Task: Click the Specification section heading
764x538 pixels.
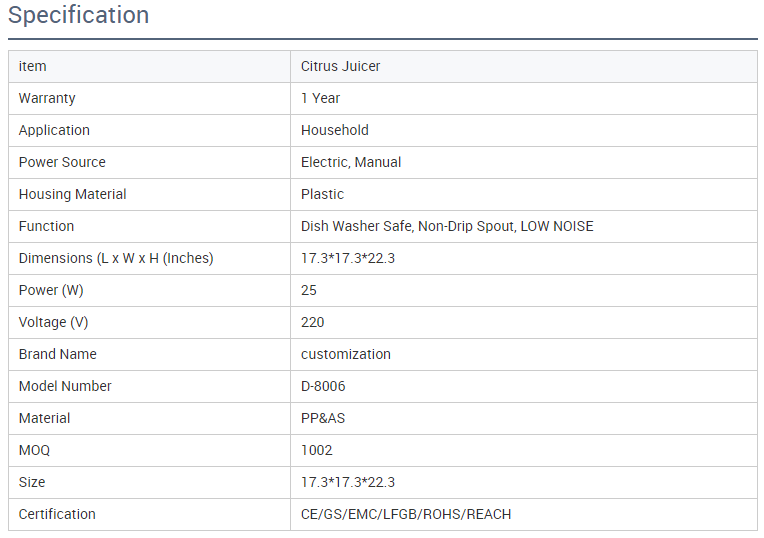Action: (x=78, y=16)
